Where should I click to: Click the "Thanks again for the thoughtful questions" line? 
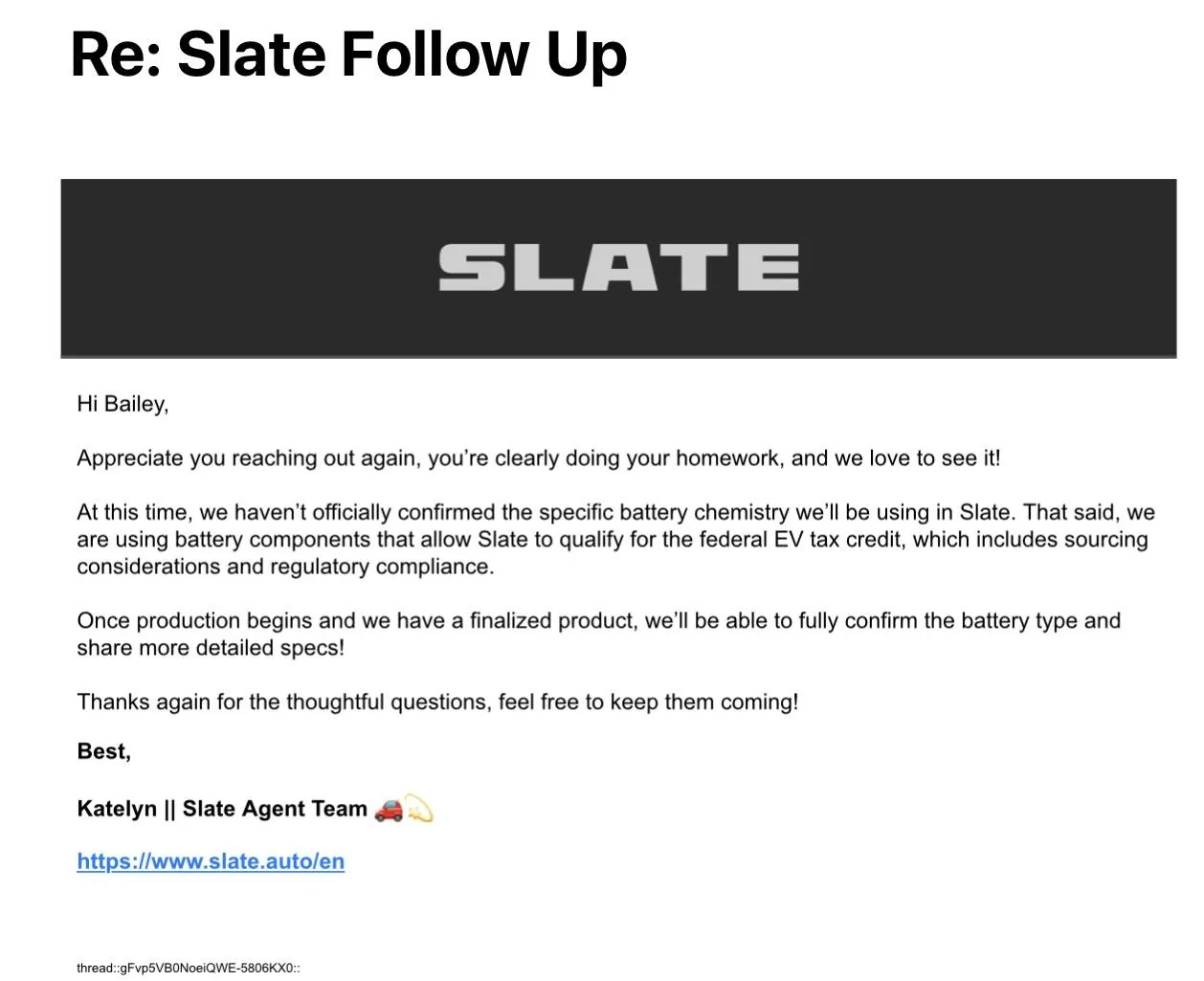(437, 702)
